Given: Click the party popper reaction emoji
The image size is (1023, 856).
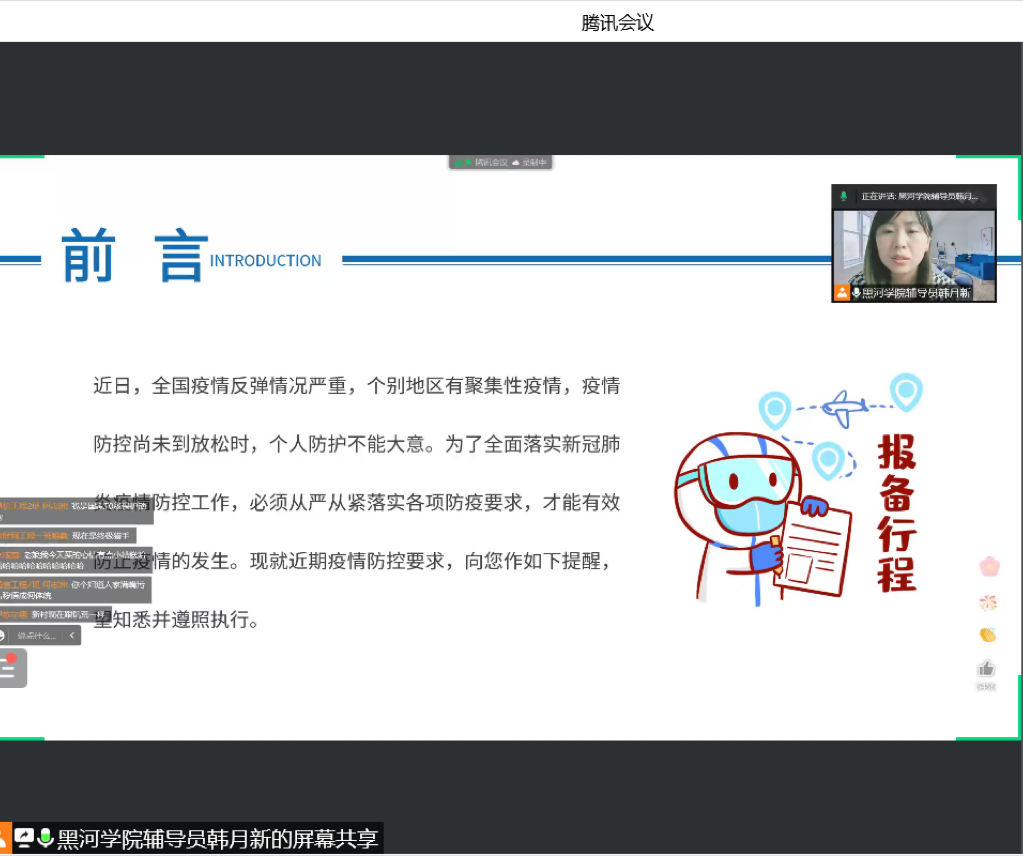Looking at the screenshot, I should click(x=988, y=602).
